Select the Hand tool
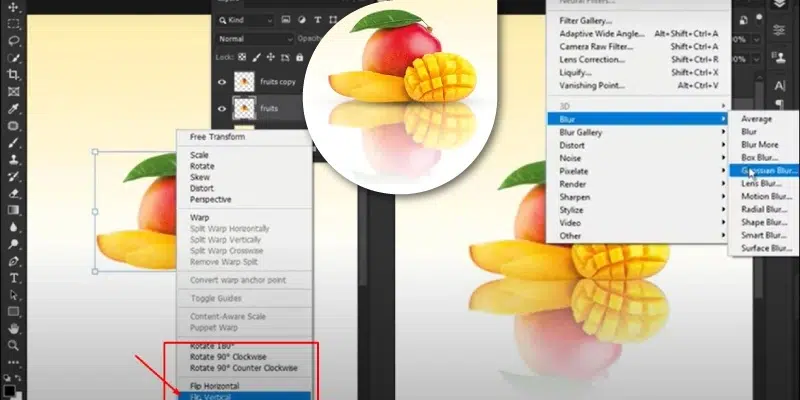 pyautogui.click(x=13, y=329)
